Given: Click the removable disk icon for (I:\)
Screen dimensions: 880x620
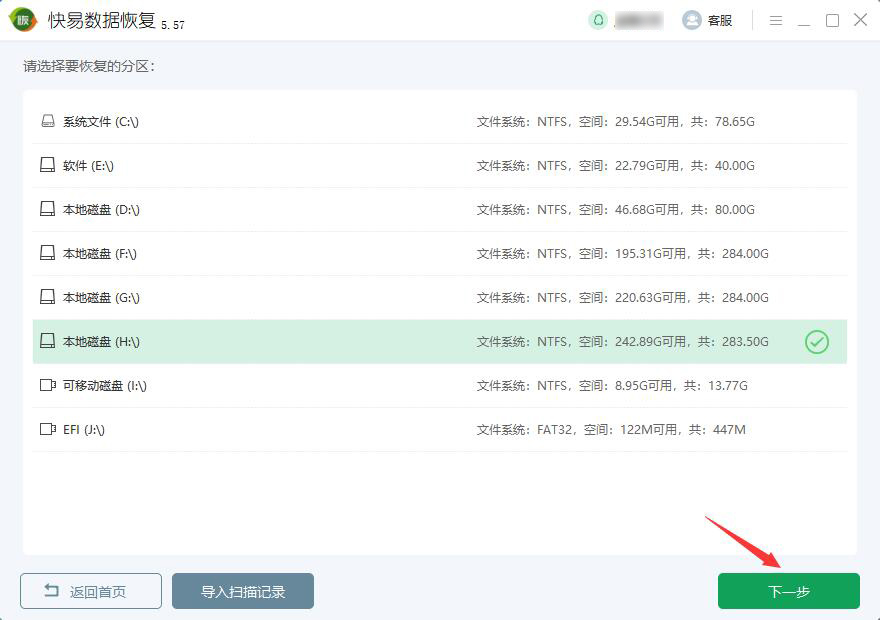Looking at the screenshot, I should coord(47,385).
